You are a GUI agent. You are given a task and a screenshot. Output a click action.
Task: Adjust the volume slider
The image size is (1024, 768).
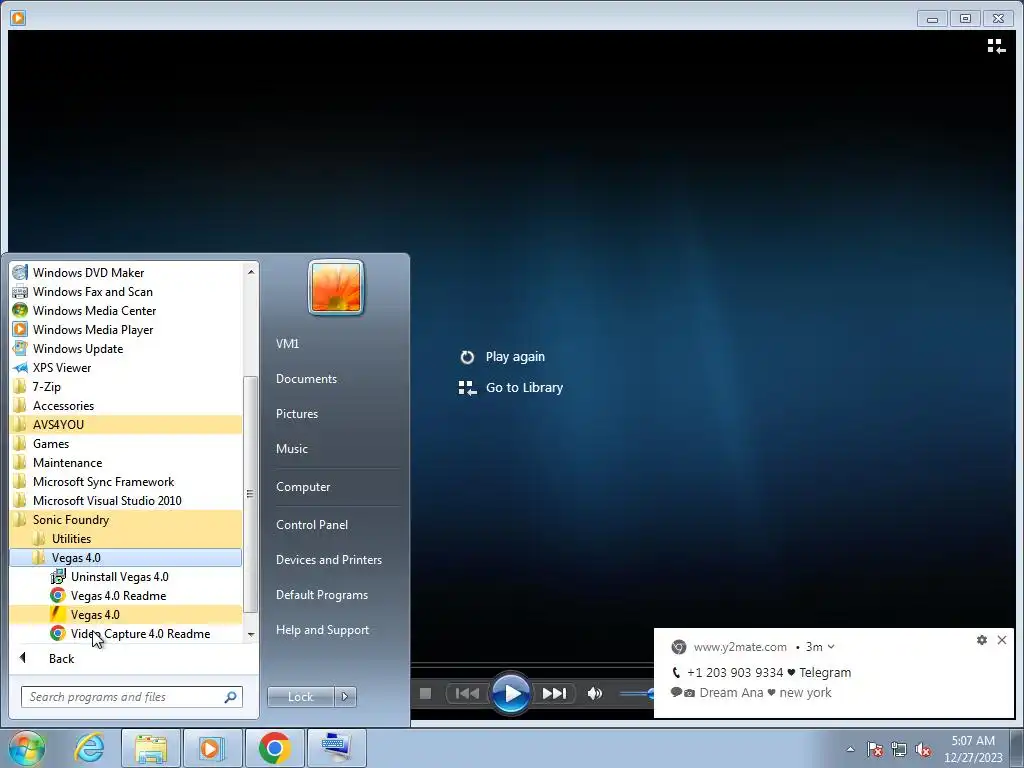coord(636,694)
